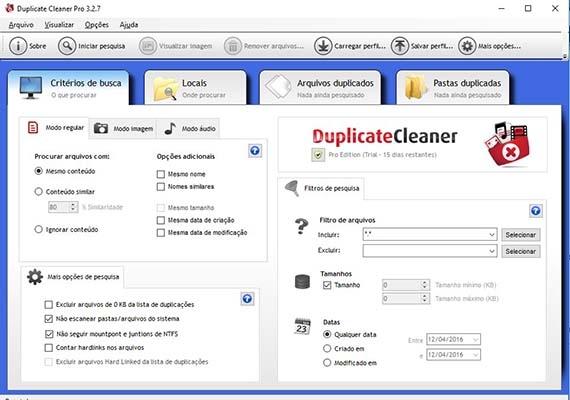
Task: Click the database icon next to Tamanhos
Action: click(x=302, y=282)
